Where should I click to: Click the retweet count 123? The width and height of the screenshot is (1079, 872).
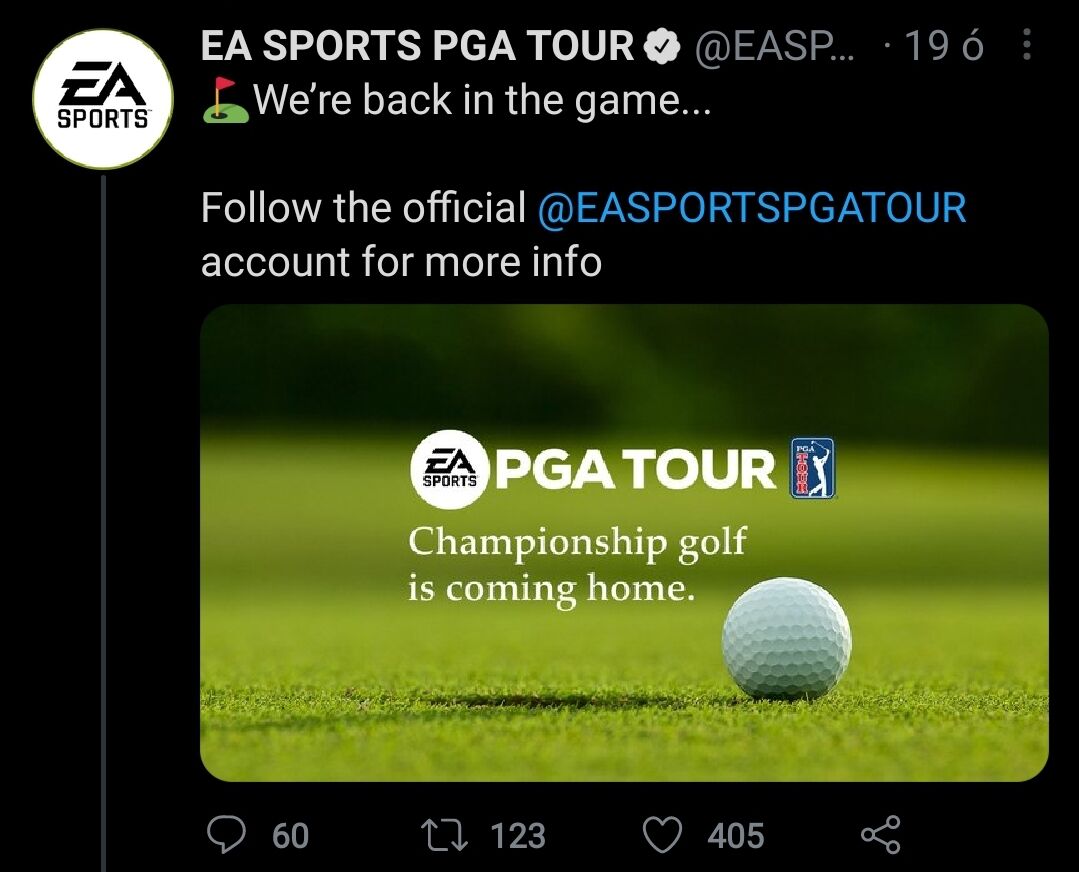point(518,836)
